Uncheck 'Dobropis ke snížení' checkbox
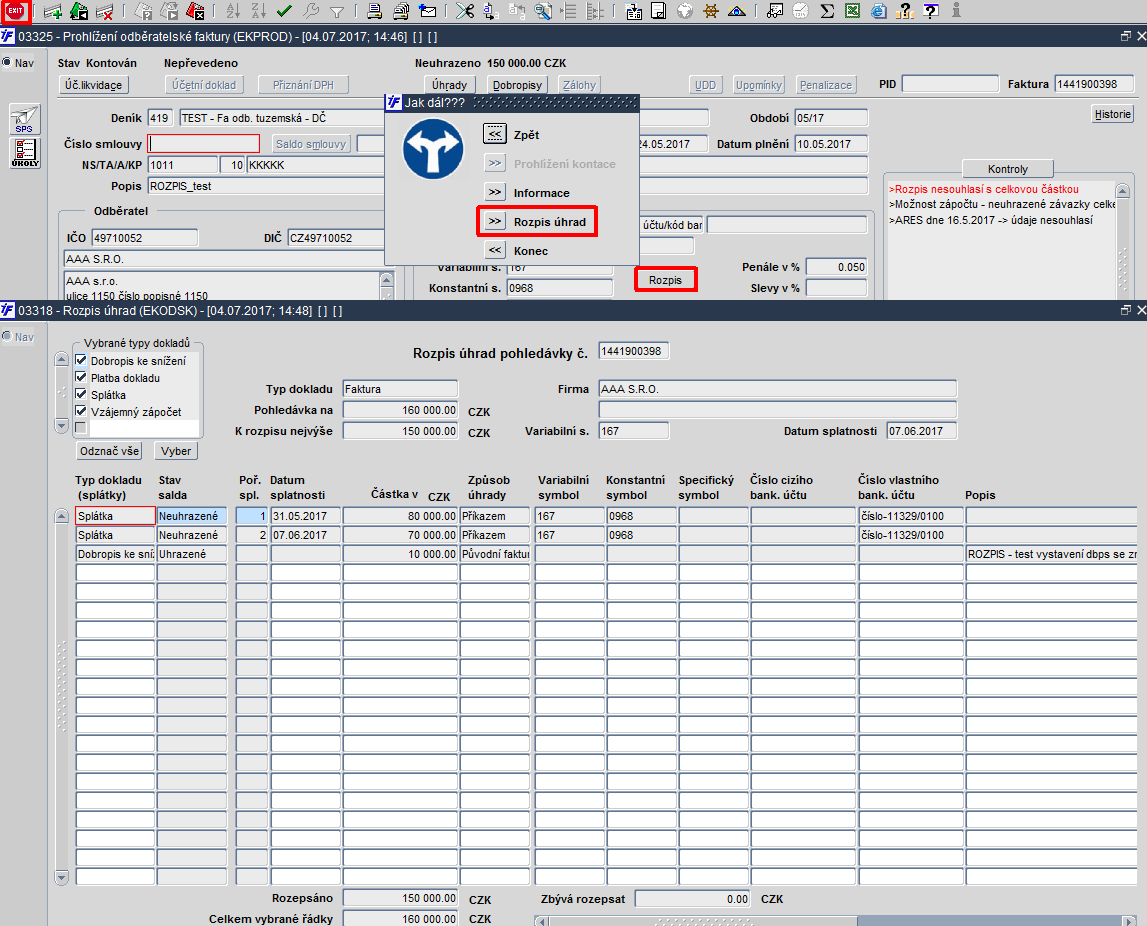1147x926 pixels. pos(81,360)
